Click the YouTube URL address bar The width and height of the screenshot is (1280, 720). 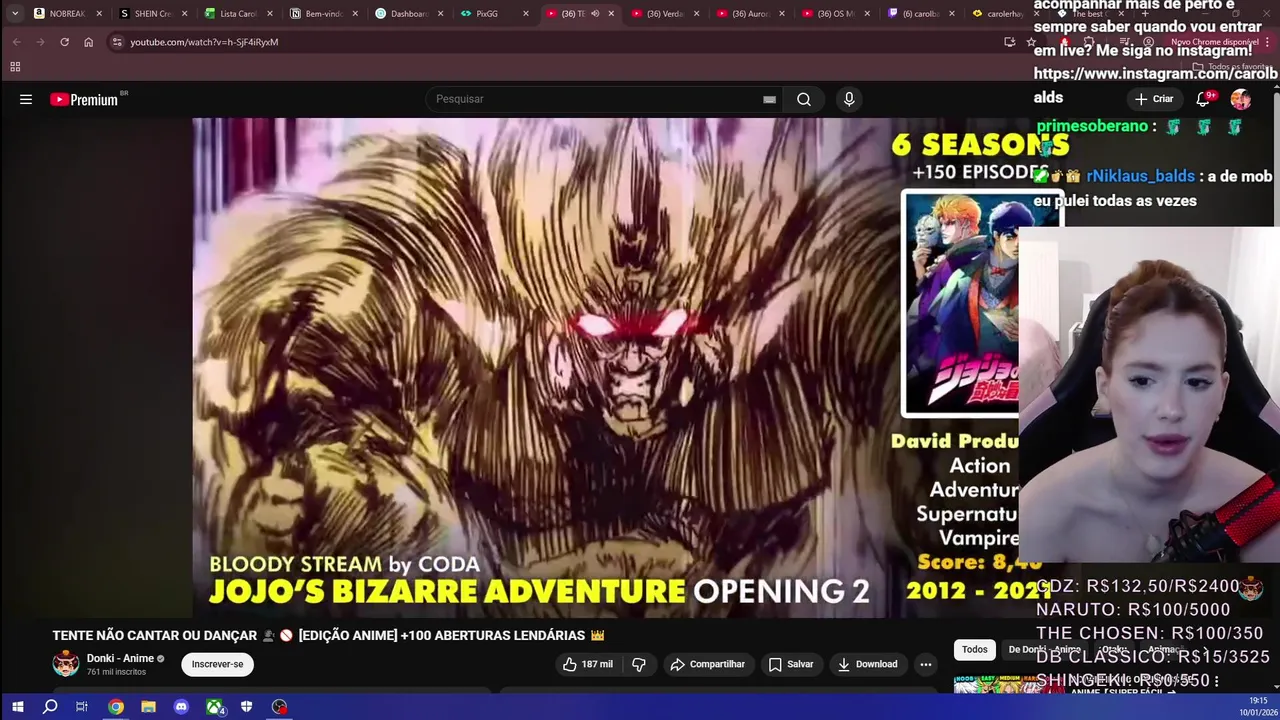(204, 42)
